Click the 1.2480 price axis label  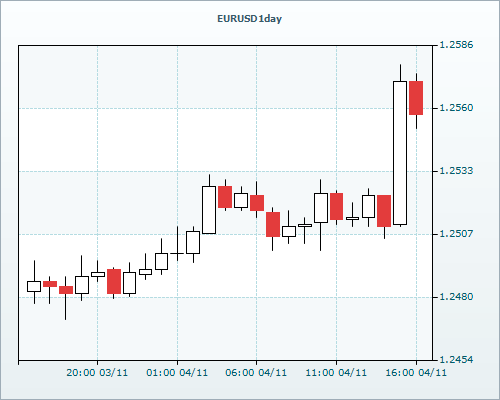pos(456,297)
